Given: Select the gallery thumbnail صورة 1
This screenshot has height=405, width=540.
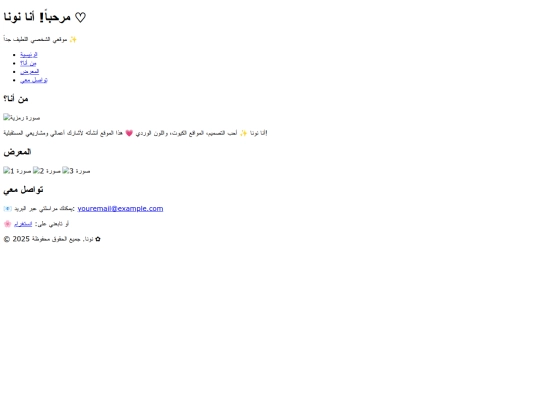Looking at the screenshot, I should (17, 171).
